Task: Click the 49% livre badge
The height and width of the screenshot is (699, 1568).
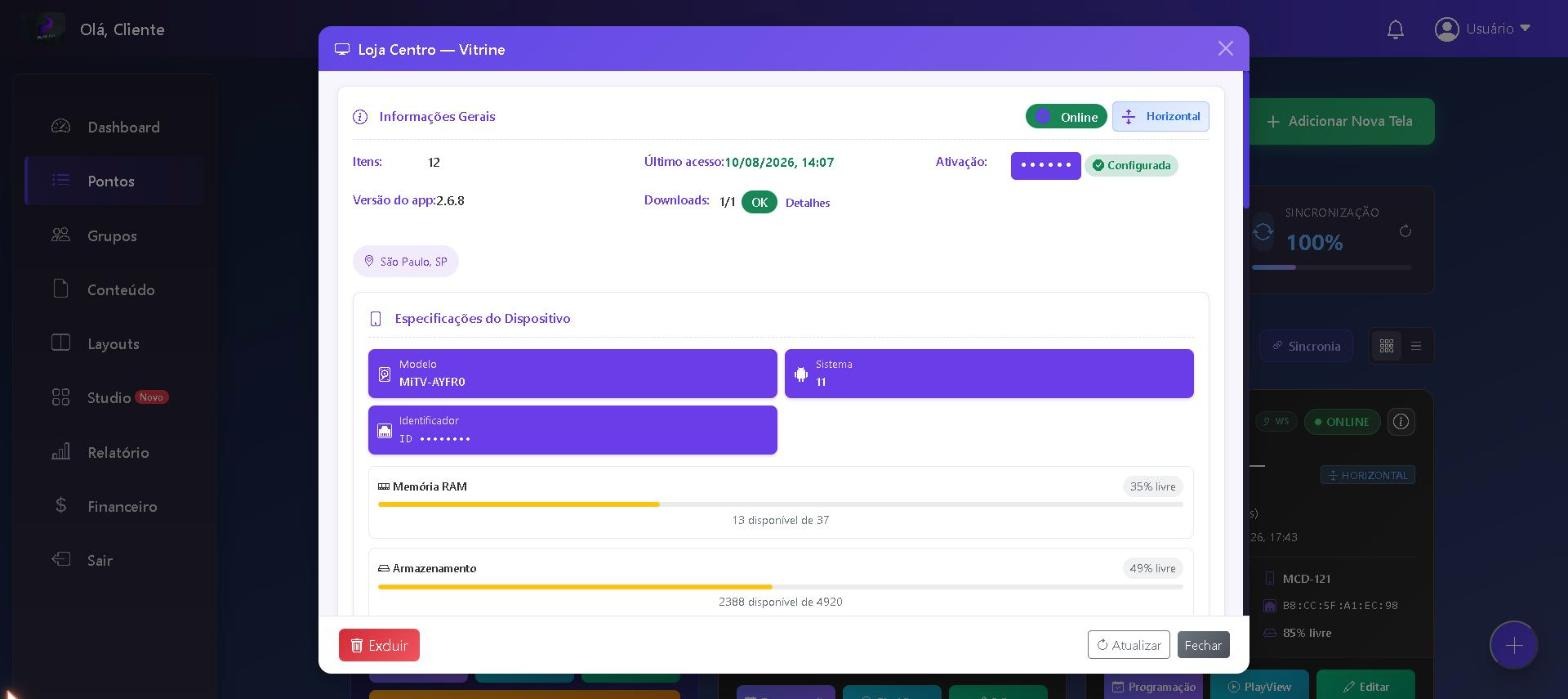Action: click(x=1152, y=568)
